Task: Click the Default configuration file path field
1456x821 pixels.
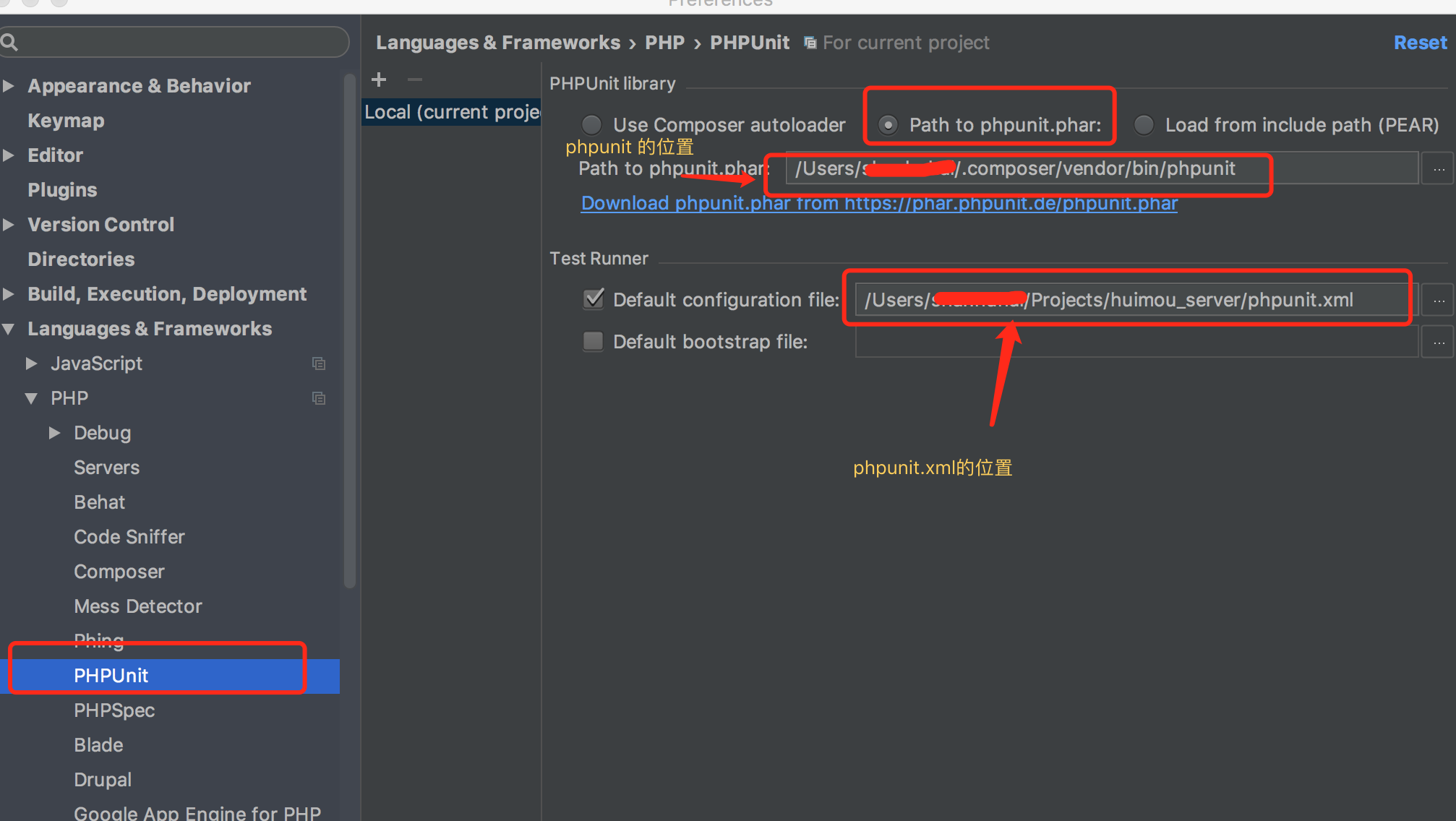Action: 1136,300
